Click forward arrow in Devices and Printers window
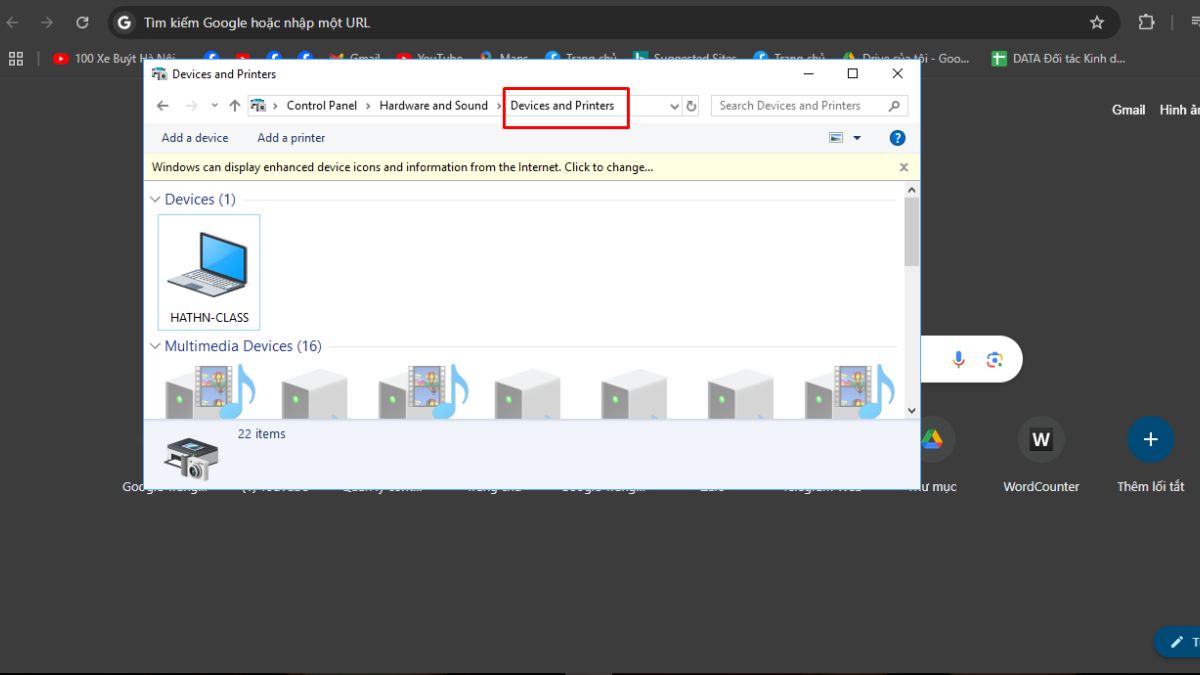The height and width of the screenshot is (675, 1200). point(192,106)
